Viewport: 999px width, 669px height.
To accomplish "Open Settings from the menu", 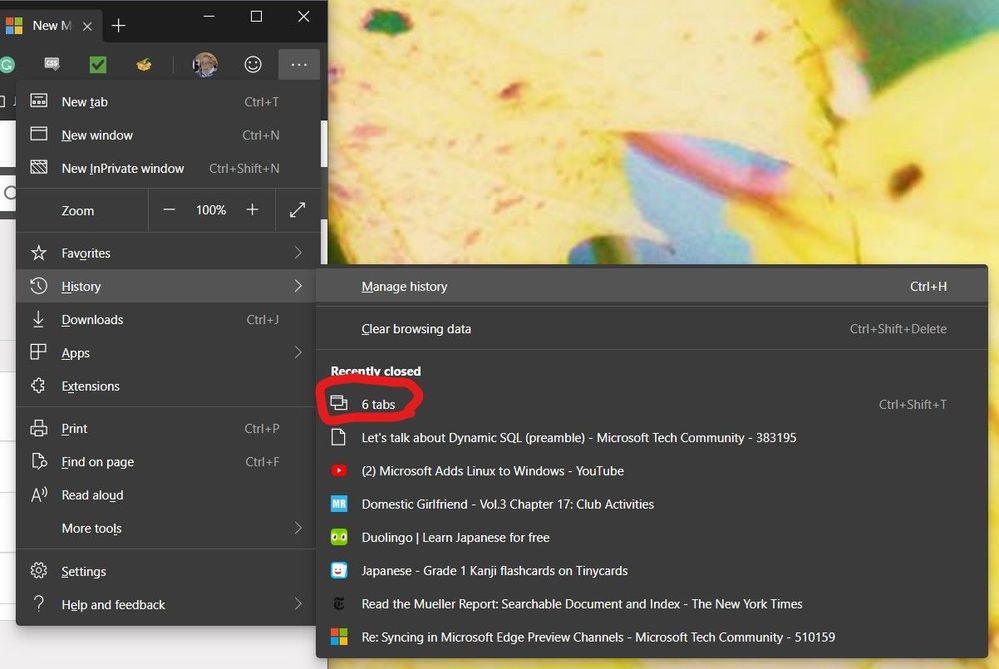I will [168, 572].
